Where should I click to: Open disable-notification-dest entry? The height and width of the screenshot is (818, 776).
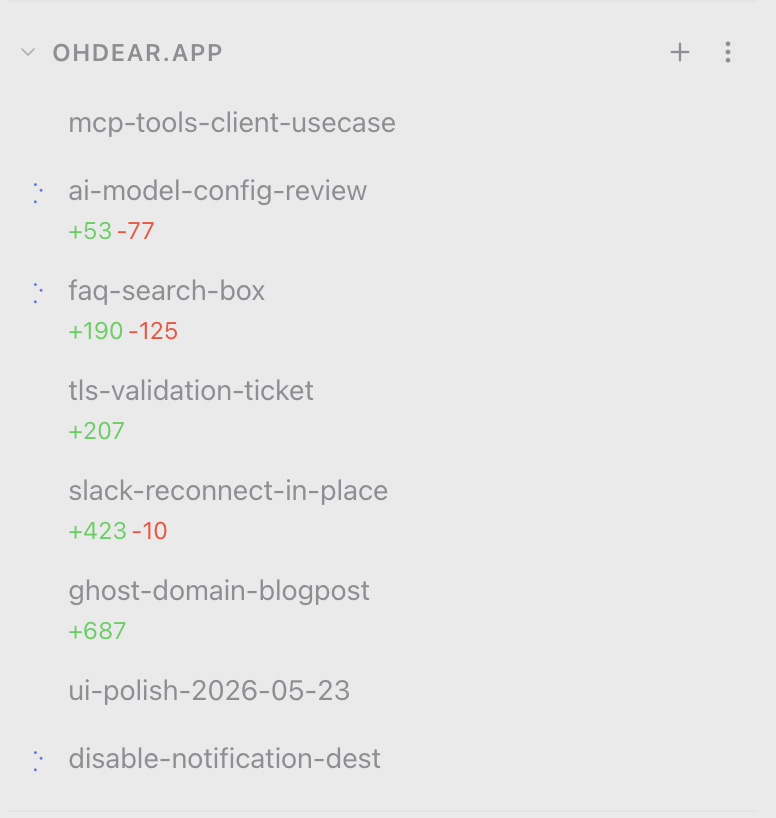click(x=224, y=759)
